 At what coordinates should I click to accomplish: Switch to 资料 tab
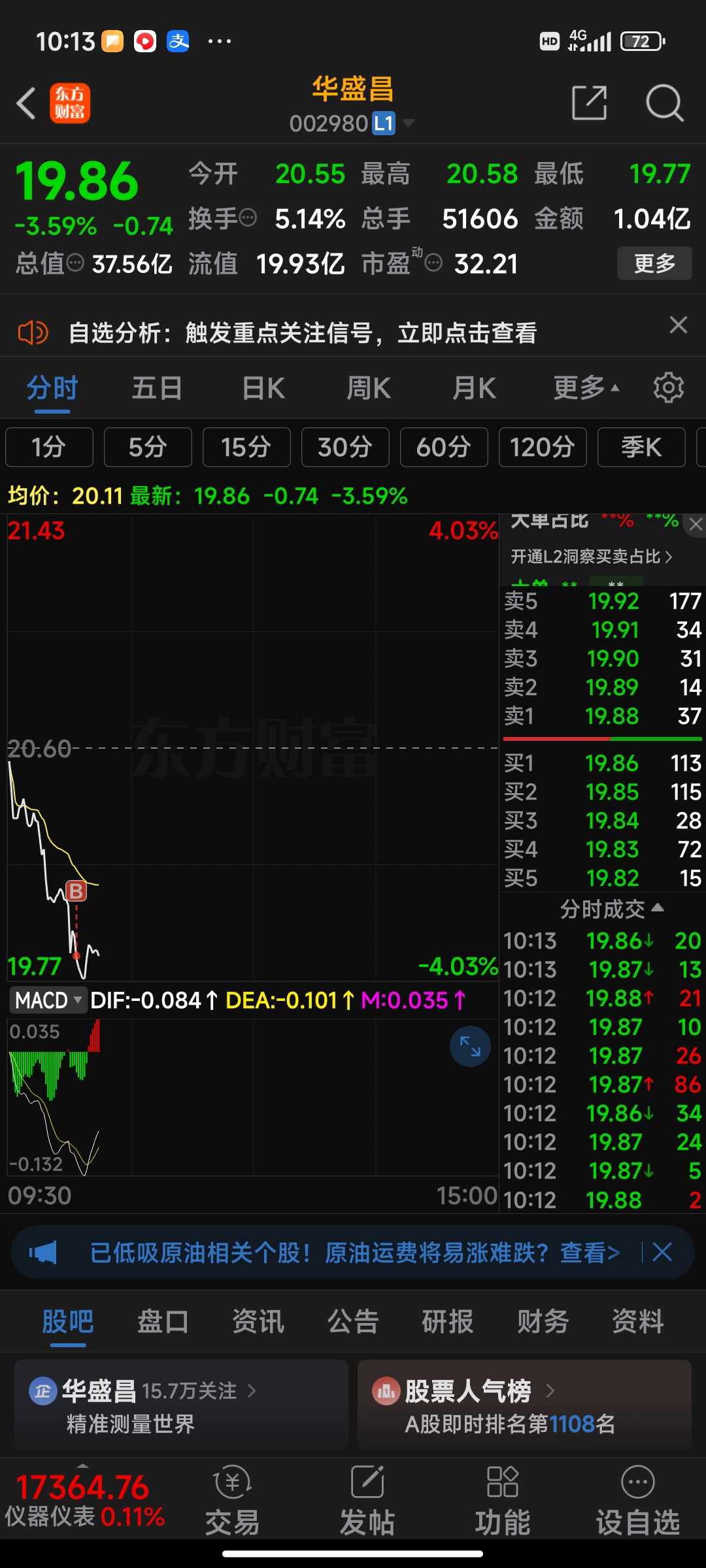[638, 1321]
